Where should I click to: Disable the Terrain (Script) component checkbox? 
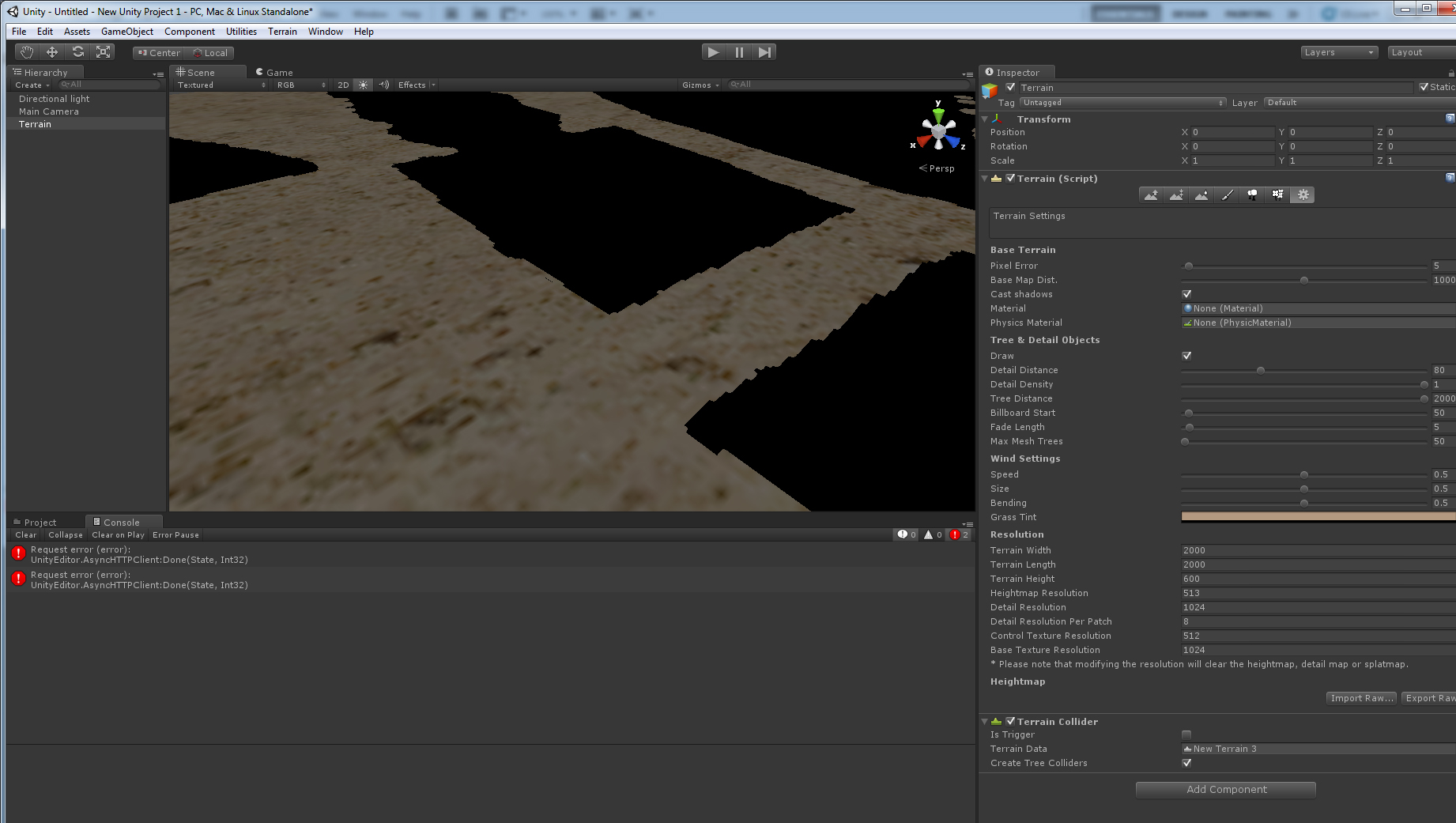coord(1010,178)
